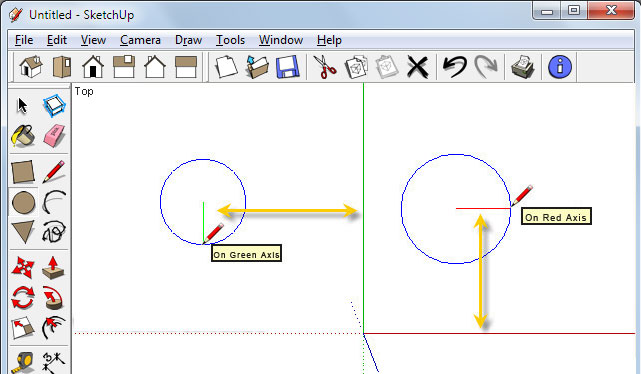Select the Arc tool

tap(54, 202)
